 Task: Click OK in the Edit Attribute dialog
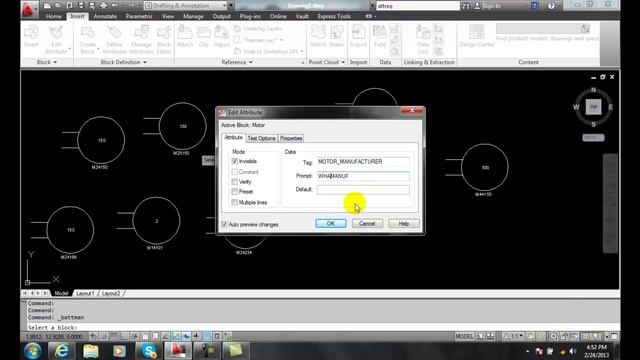(331, 224)
